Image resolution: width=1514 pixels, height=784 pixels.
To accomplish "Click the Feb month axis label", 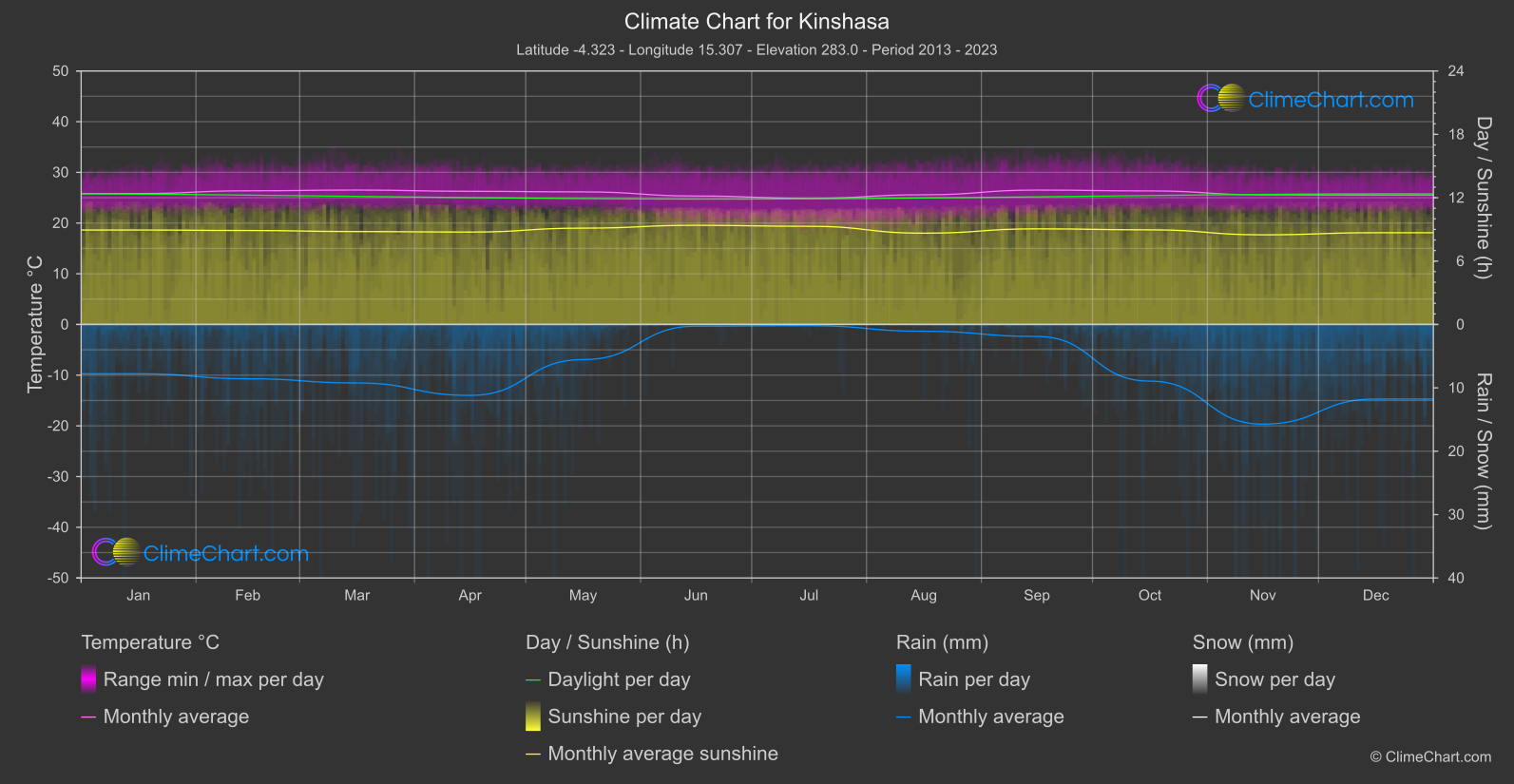I will click(248, 595).
